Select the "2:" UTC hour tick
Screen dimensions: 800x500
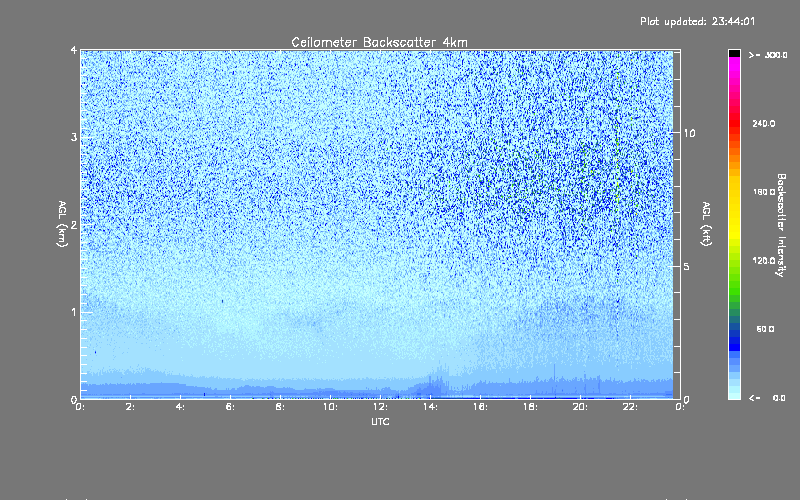tap(131, 407)
